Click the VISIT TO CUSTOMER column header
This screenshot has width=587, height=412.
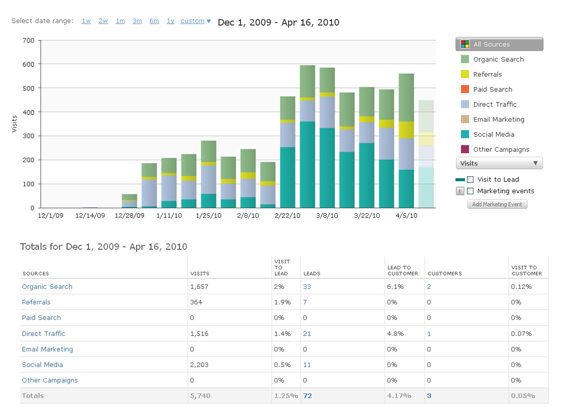(x=527, y=271)
